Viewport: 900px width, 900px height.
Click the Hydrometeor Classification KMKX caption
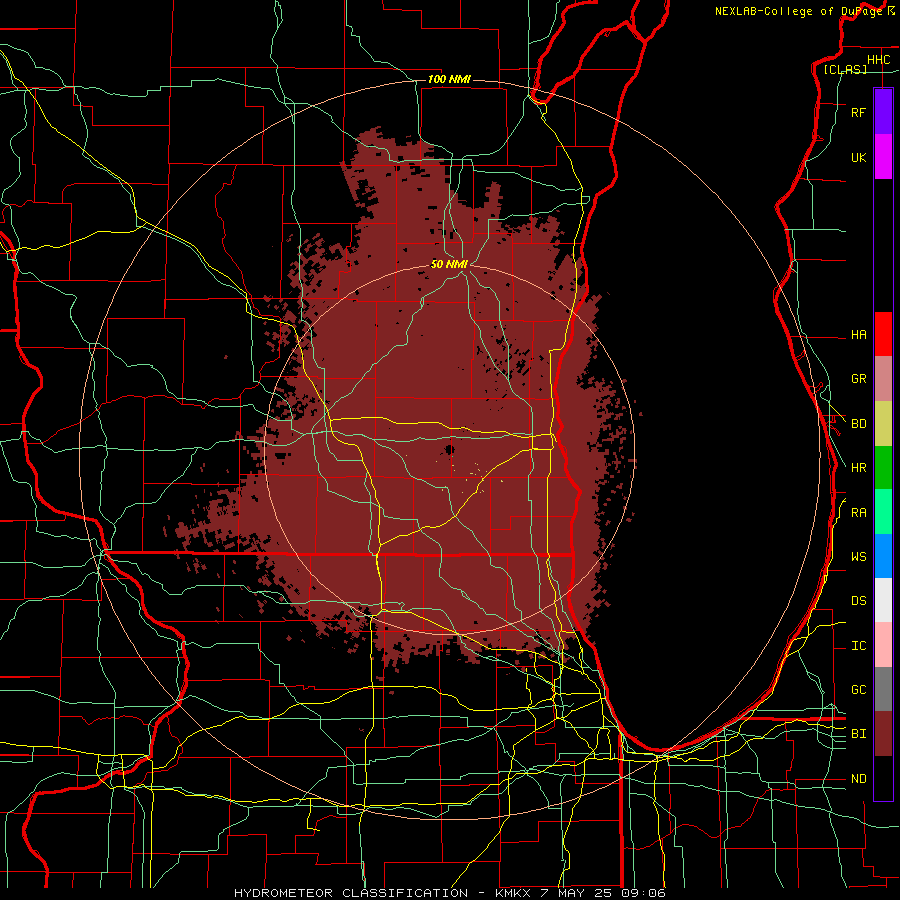(x=450, y=893)
